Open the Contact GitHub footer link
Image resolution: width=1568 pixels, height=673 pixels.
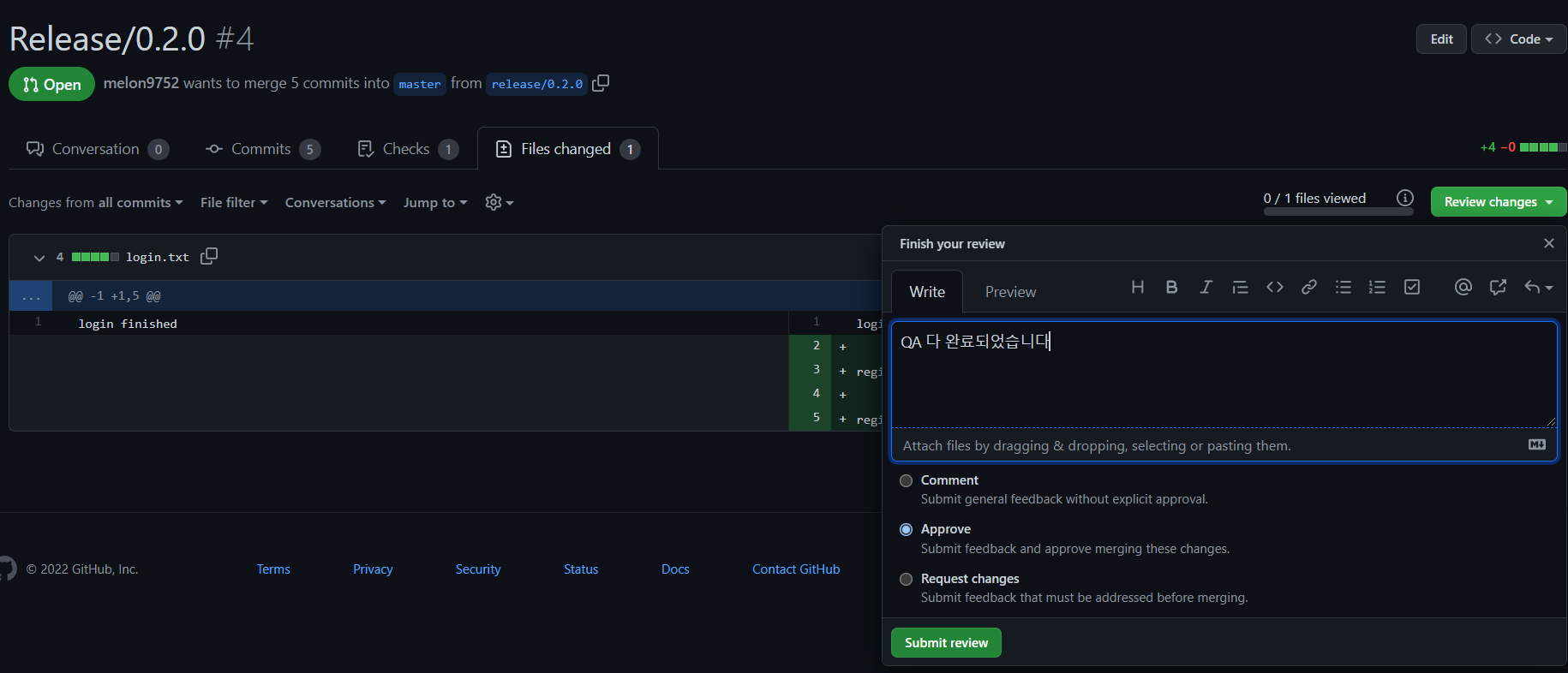[796, 569]
